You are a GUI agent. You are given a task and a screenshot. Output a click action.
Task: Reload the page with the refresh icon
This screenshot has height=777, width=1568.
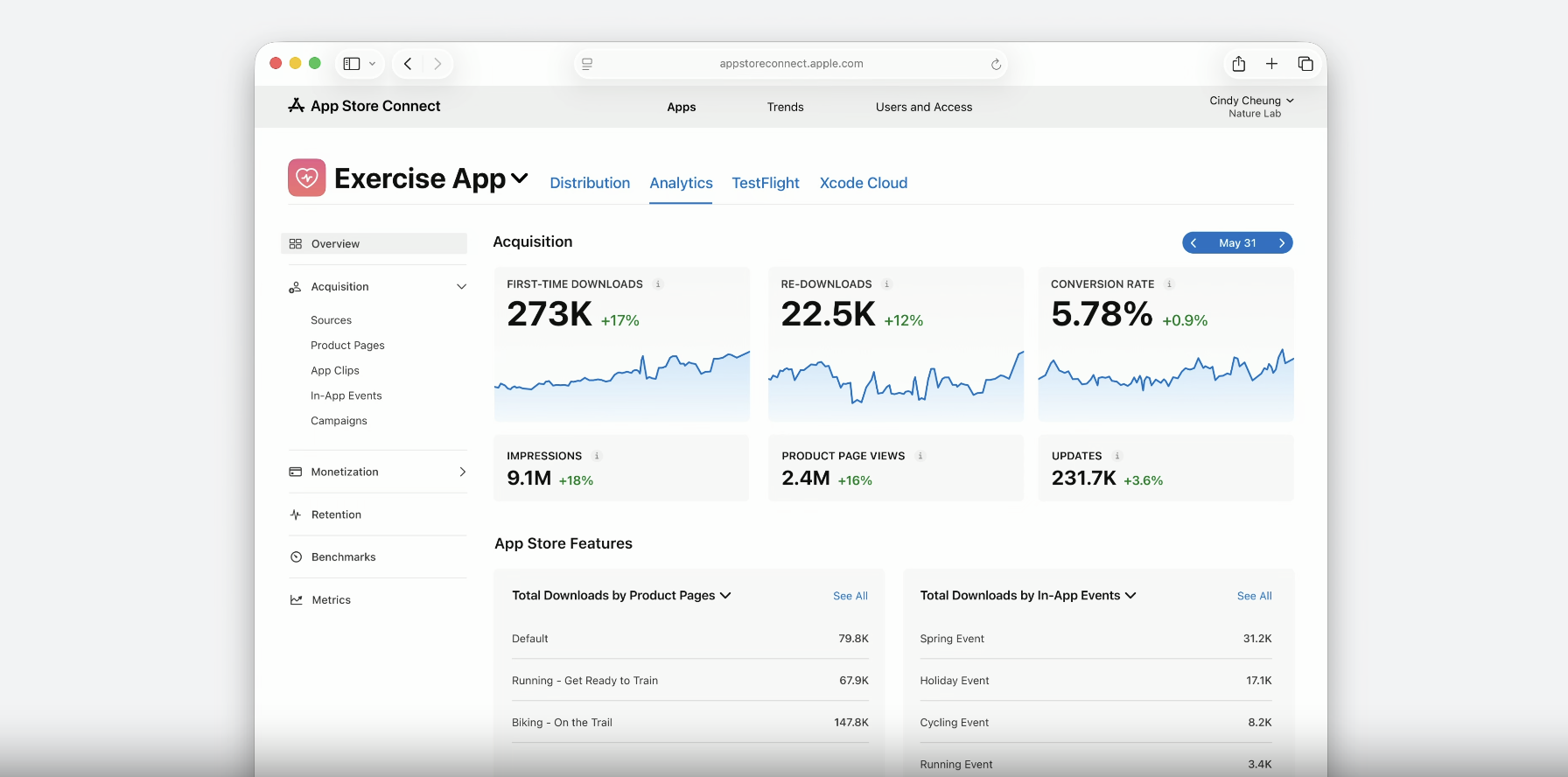tap(996, 64)
